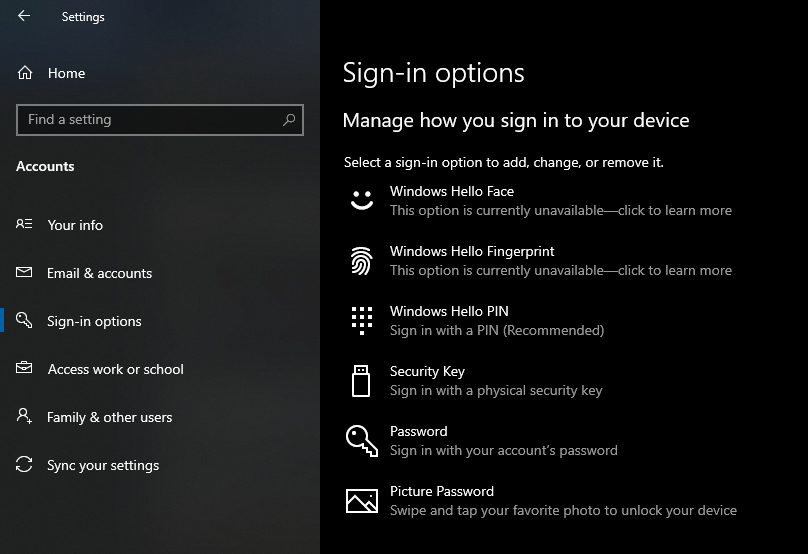Click the Security Key USB icon
Image resolution: width=808 pixels, height=554 pixels.
pos(361,381)
